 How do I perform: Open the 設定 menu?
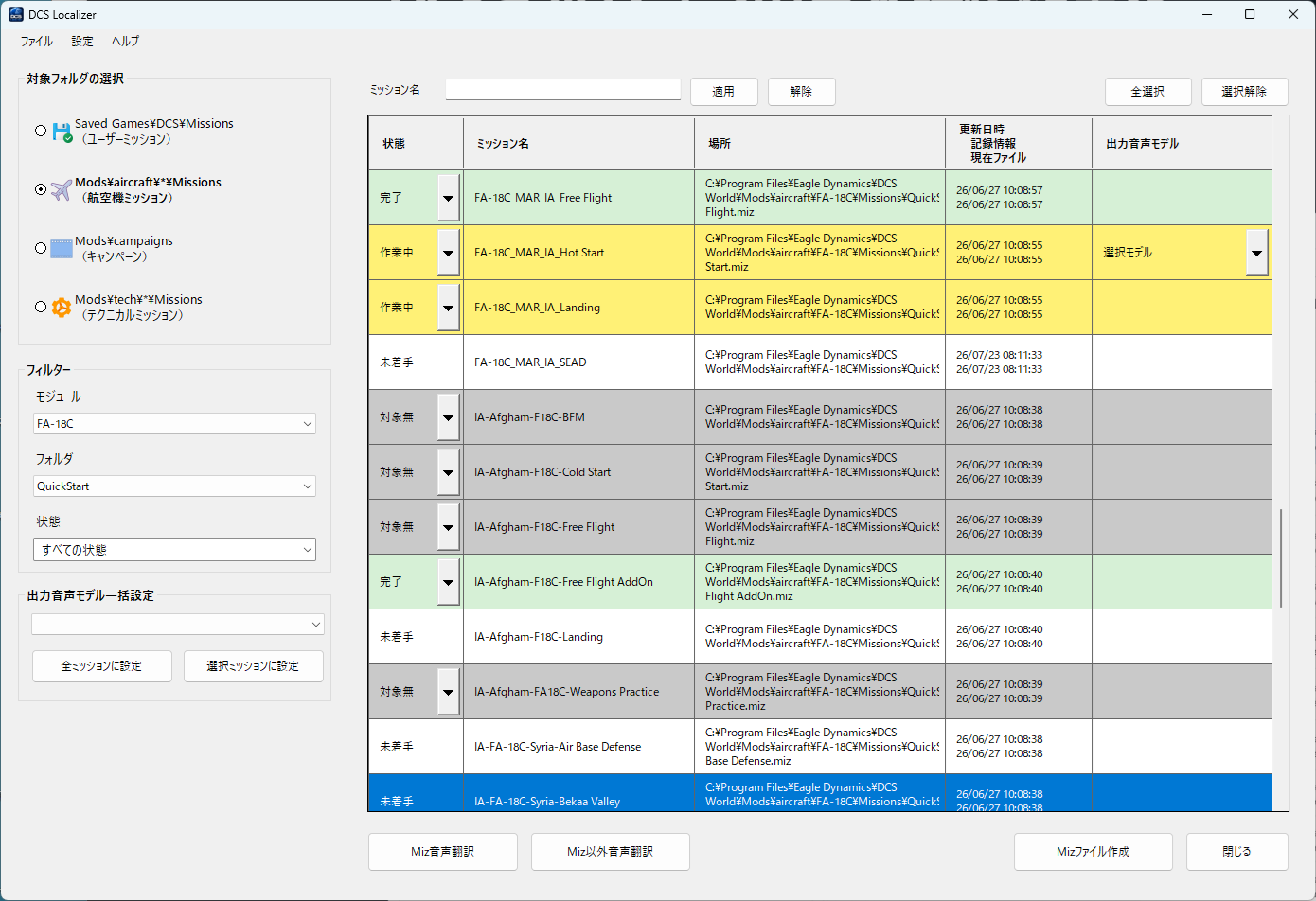[82, 42]
